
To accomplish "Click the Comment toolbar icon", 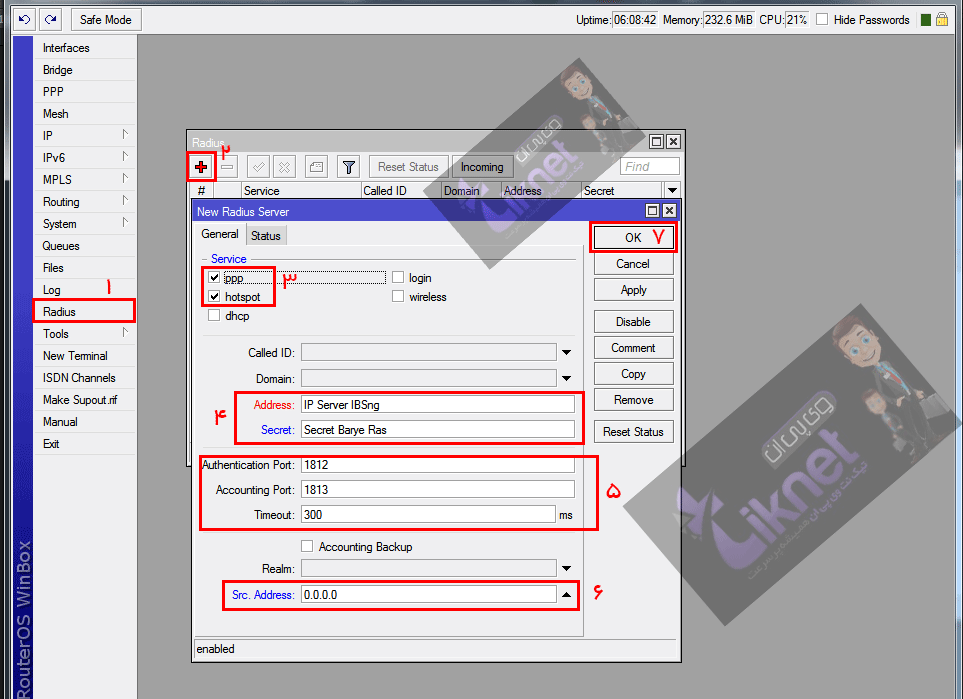I will click(x=315, y=167).
